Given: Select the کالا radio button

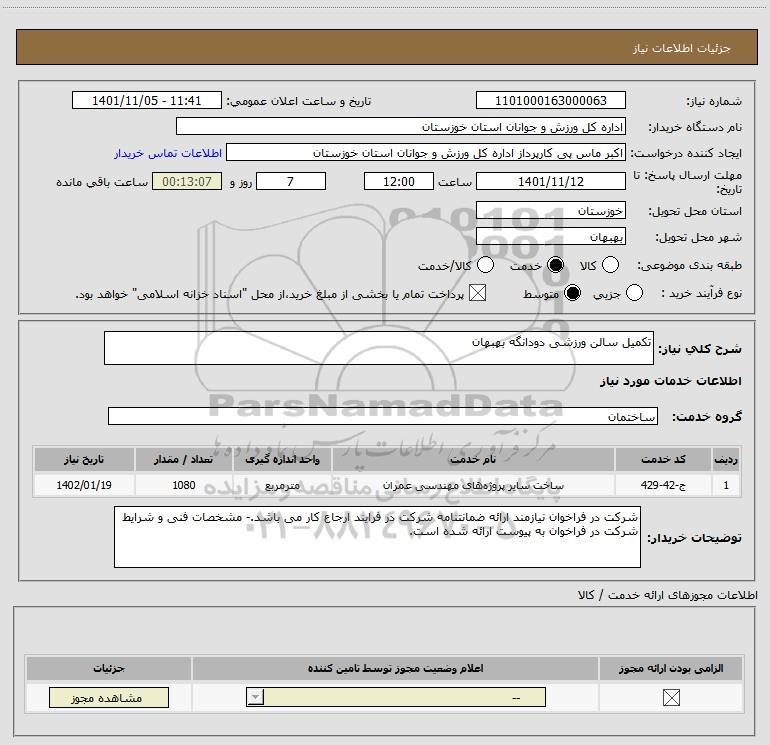Looking at the screenshot, I should 610,265.
